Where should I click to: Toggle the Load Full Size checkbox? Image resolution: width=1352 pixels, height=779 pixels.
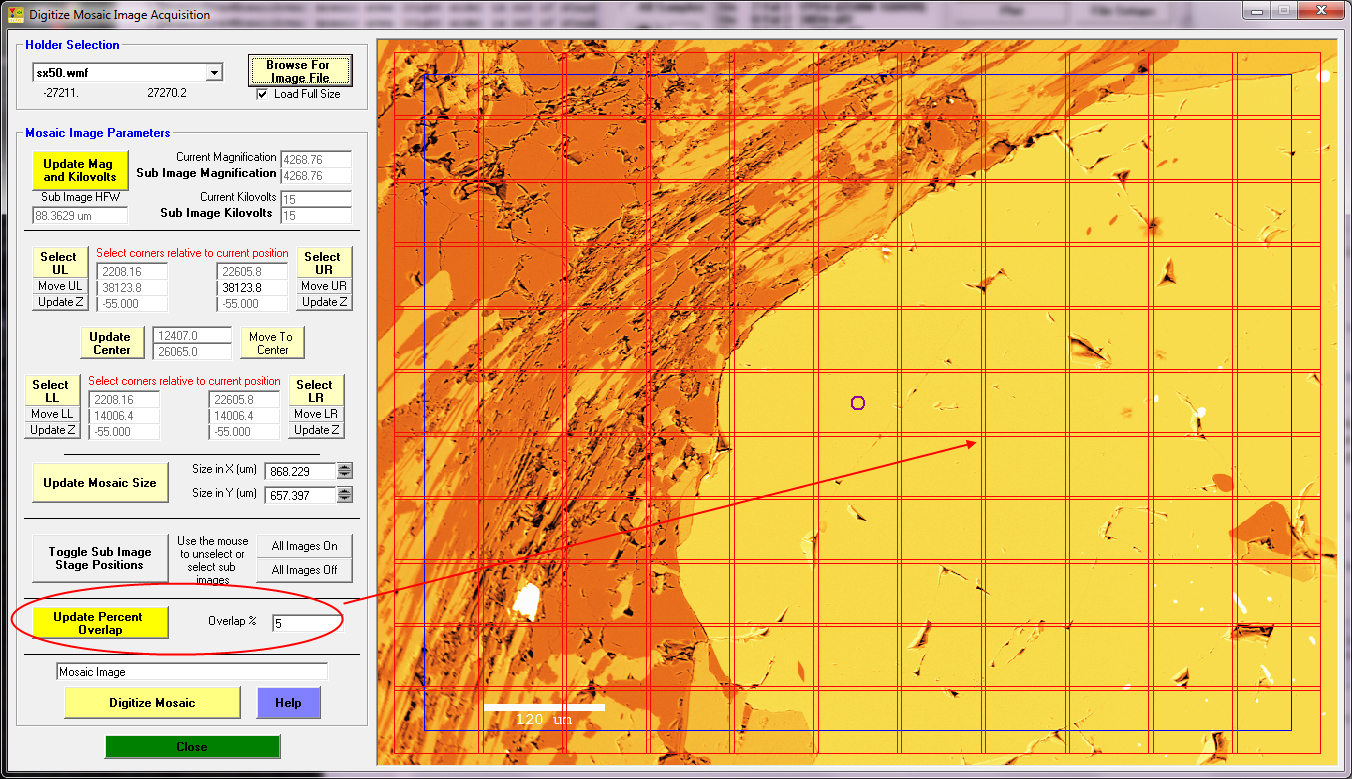coord(262,94)
